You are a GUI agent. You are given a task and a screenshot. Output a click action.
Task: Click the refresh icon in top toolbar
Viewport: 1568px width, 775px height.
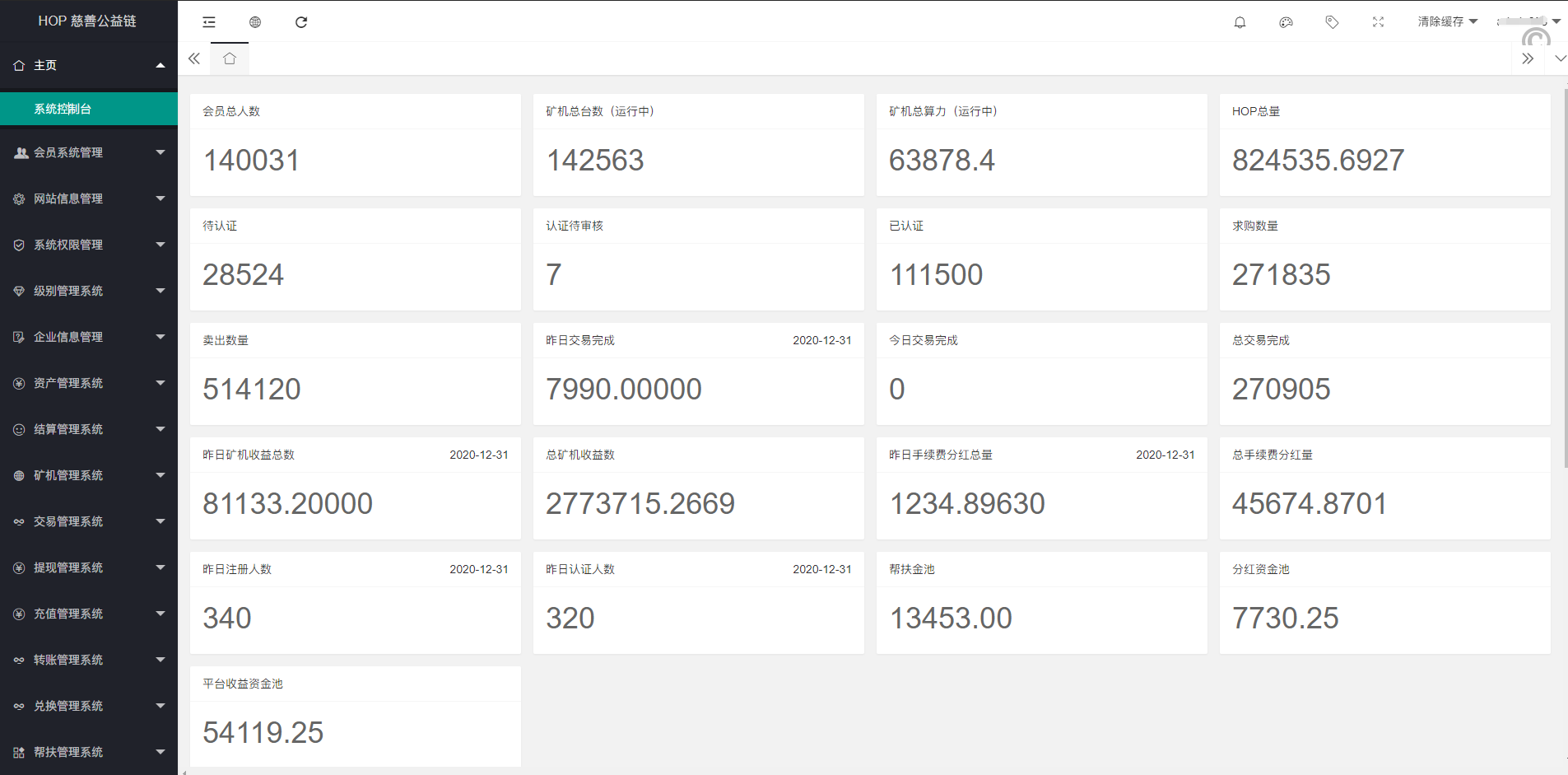[301, 22]
